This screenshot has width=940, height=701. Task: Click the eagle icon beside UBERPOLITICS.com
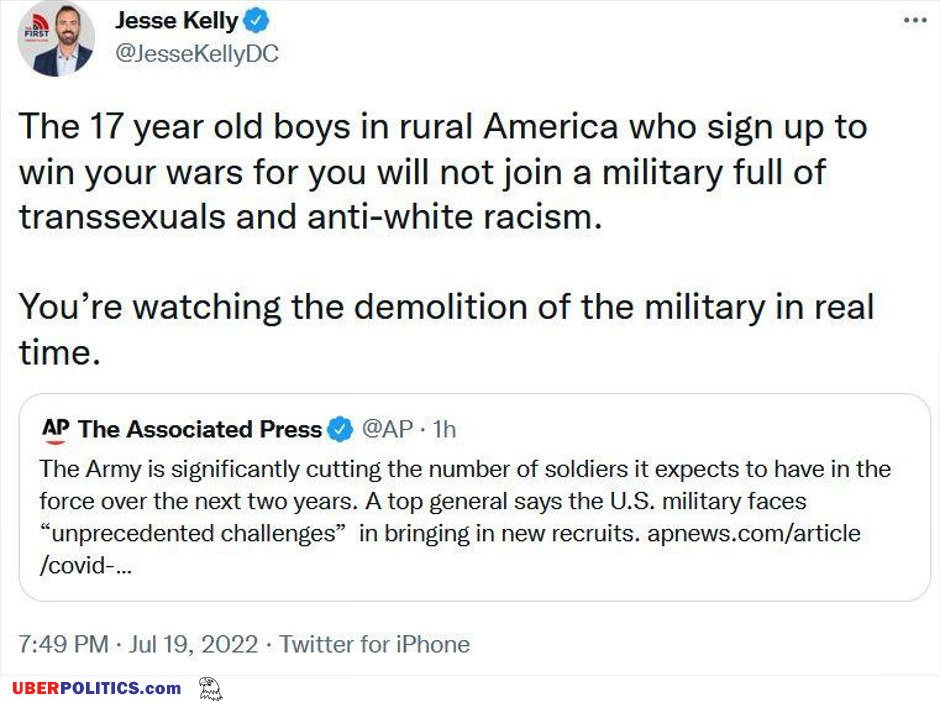point(210,688)
